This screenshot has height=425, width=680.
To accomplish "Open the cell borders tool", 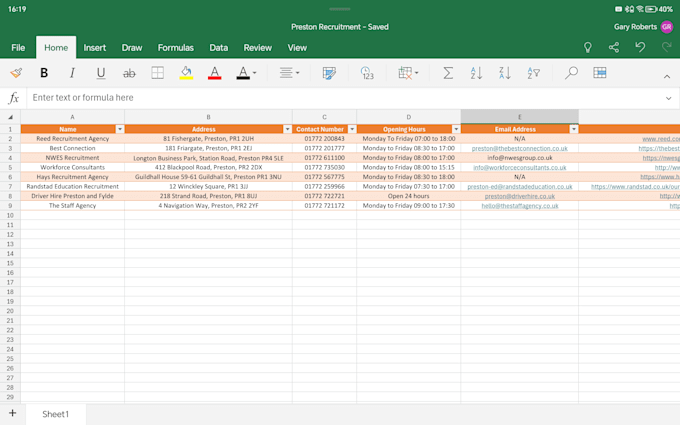I will point(157,73).
